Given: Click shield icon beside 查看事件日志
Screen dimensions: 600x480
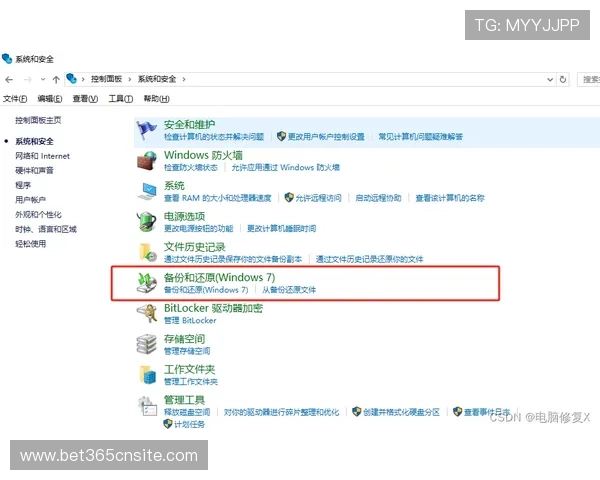Looking at the screenshot, I should [x=457, y=411].
